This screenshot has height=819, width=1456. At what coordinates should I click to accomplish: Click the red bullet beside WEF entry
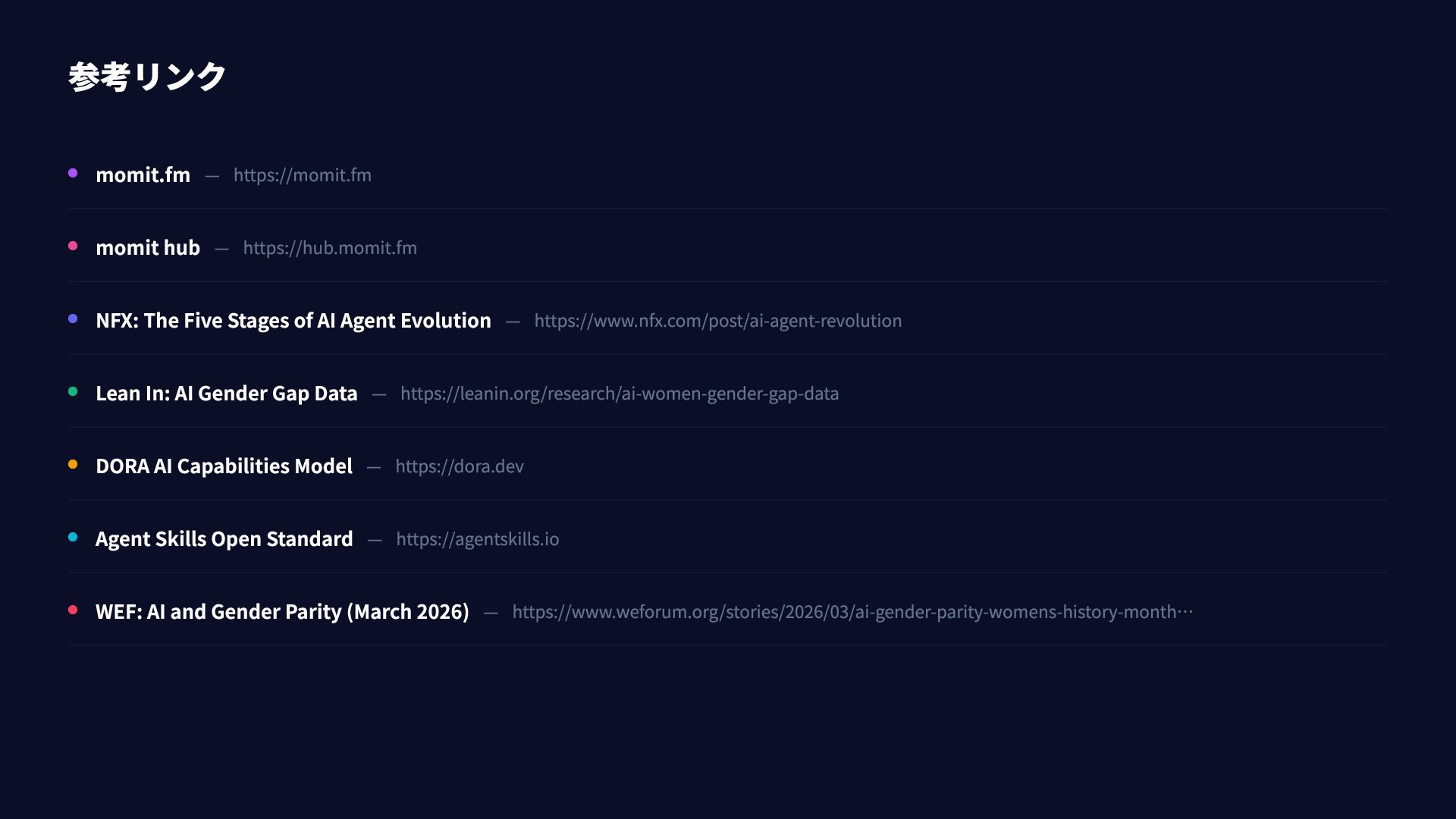tap(73, 610)
